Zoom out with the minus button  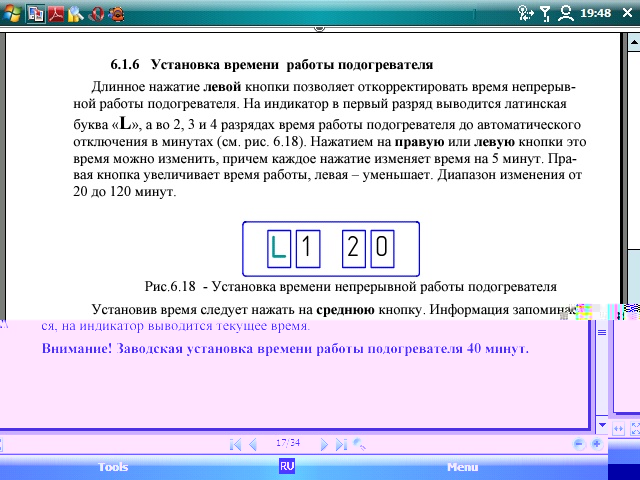(x=579, y=444)
